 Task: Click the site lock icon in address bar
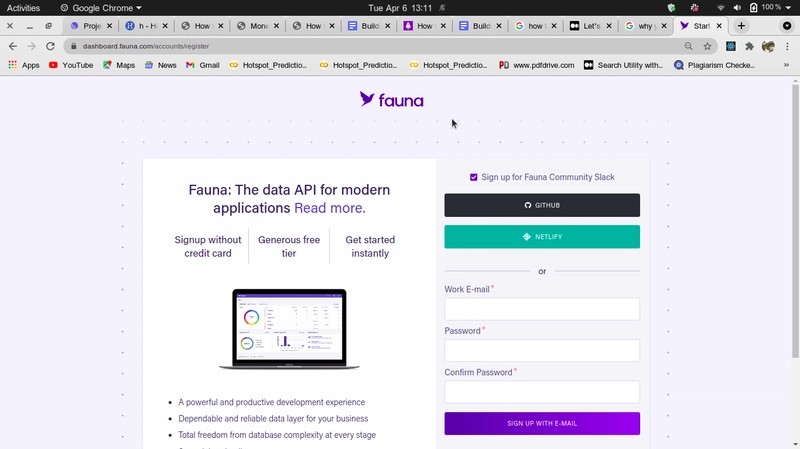(x=73, y=46)
